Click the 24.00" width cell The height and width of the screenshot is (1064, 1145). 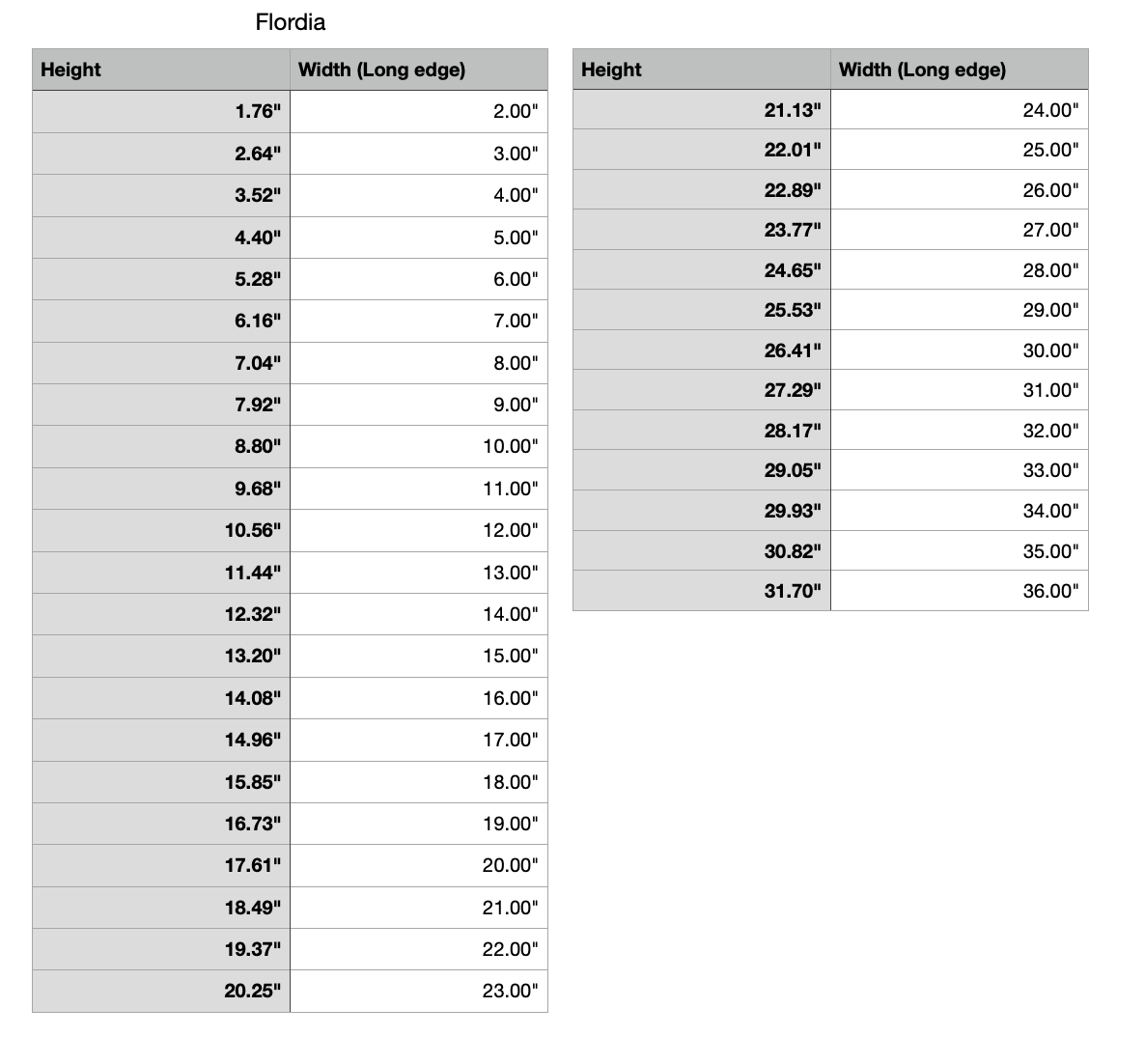click(959, 110)
